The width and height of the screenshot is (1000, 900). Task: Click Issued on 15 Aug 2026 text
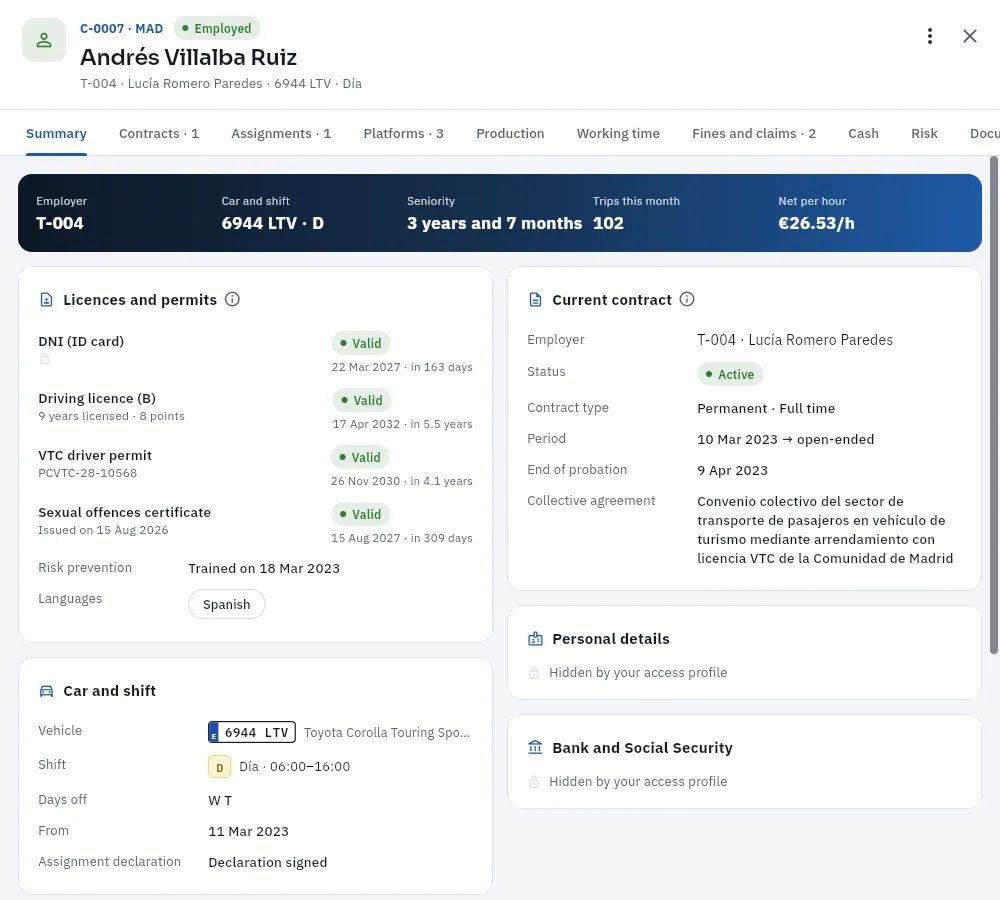pos(103,530)
